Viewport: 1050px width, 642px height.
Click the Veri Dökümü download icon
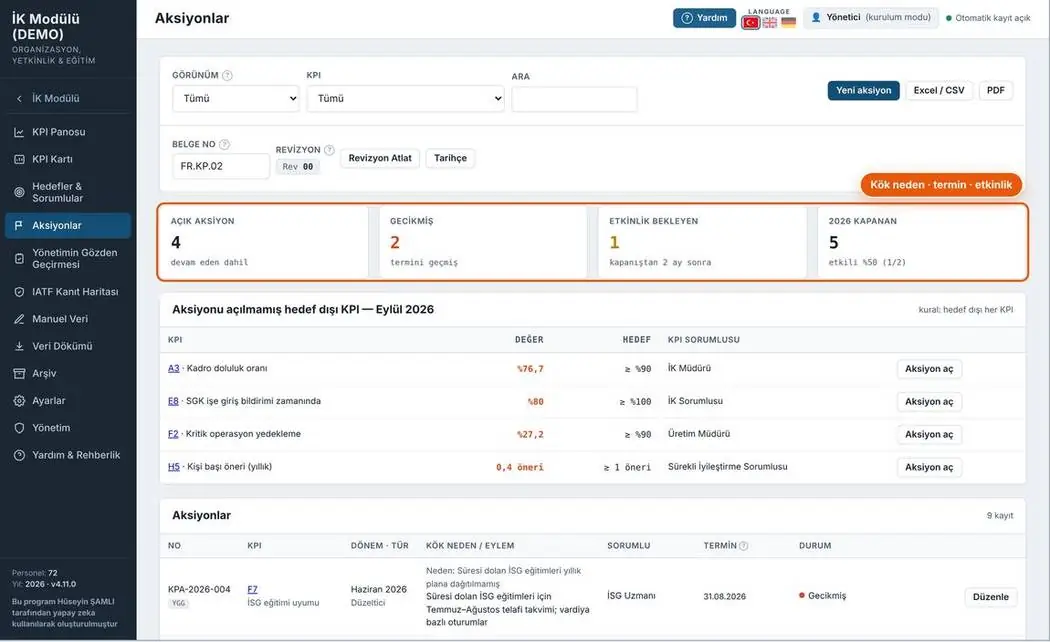[19, 346]
